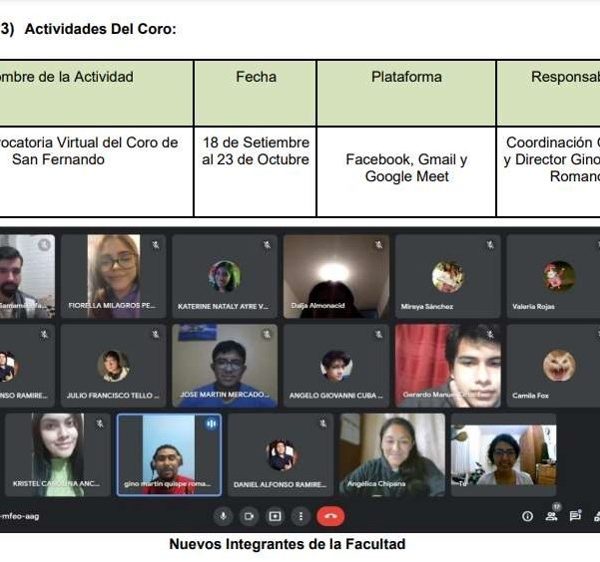Click Julio Francisco Tello's round avatar

coord(113,366)
